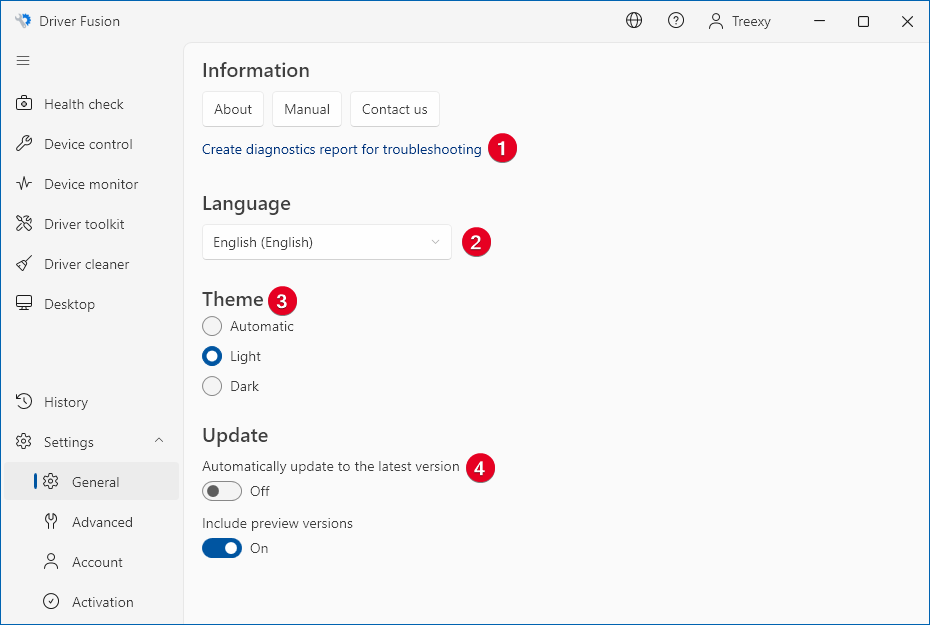930x625 pixels.
Task: Click the About button
Action: click(233, 109)
